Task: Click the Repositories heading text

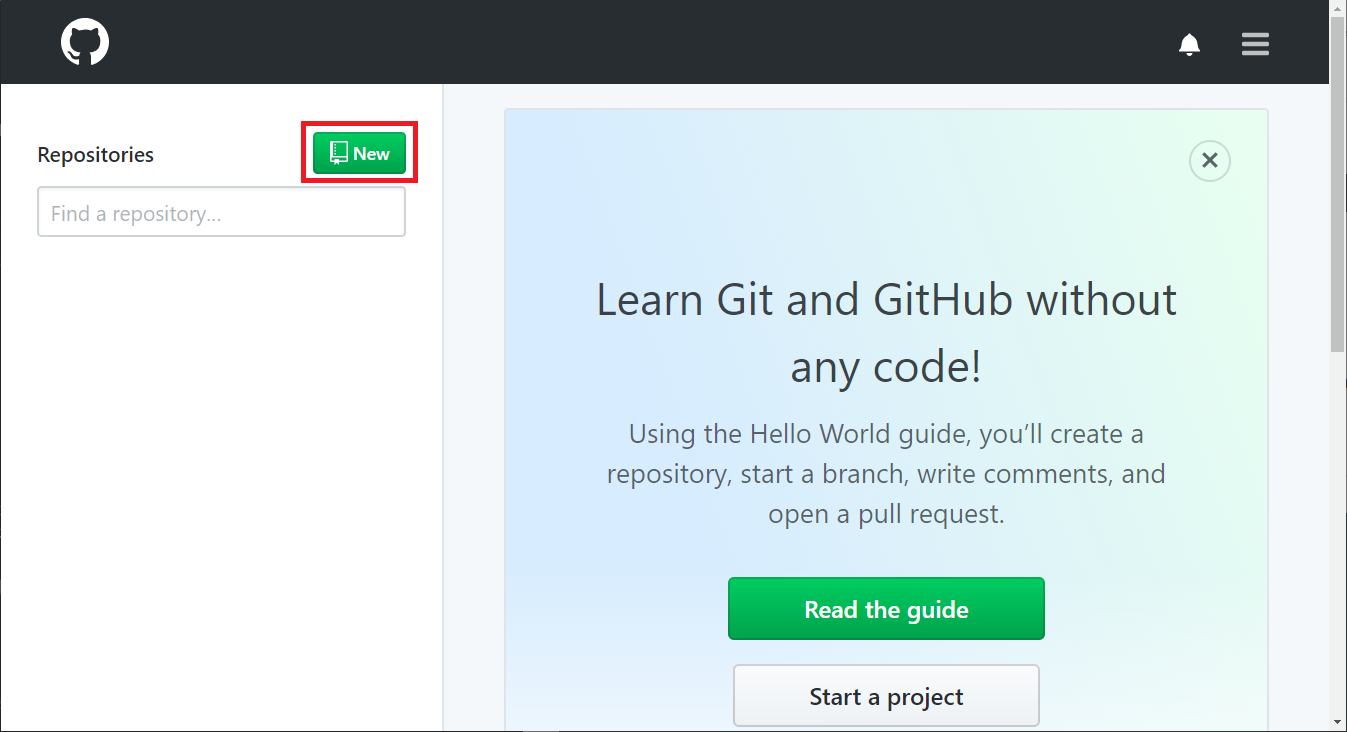Action: coord(96,154)
